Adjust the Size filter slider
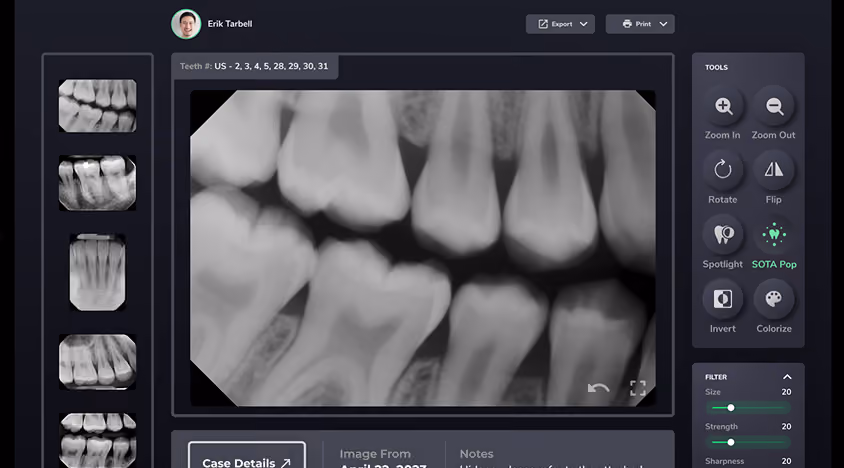 pos(748,408)
